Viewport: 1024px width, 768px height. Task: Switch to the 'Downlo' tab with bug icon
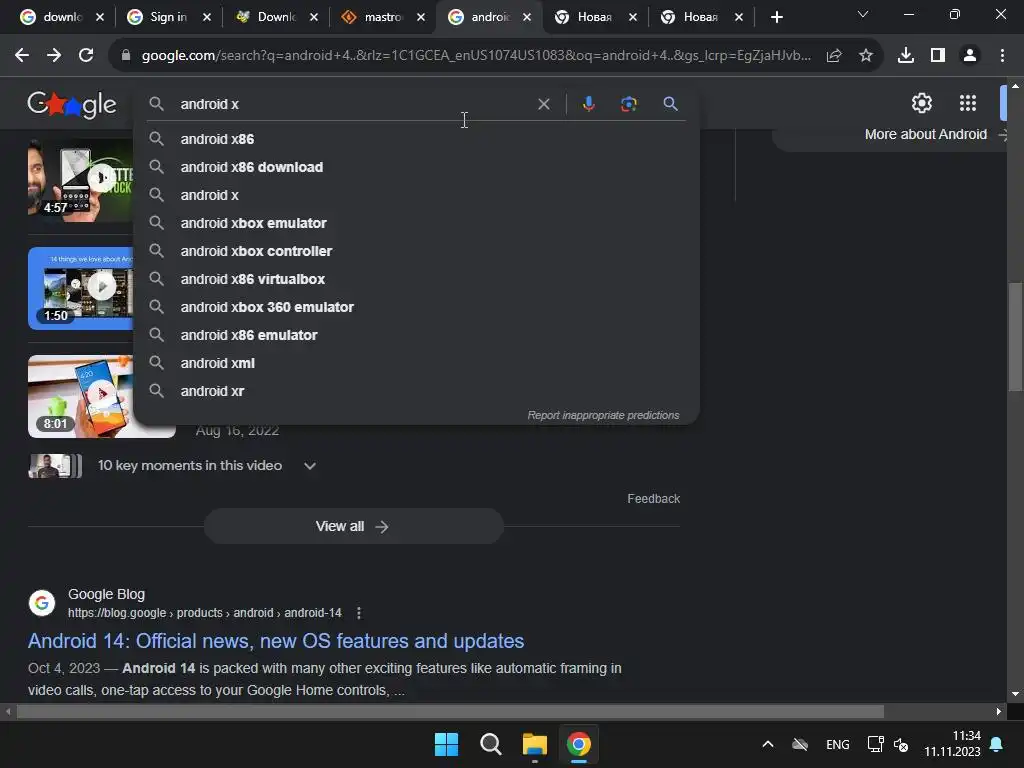(276, 17)
